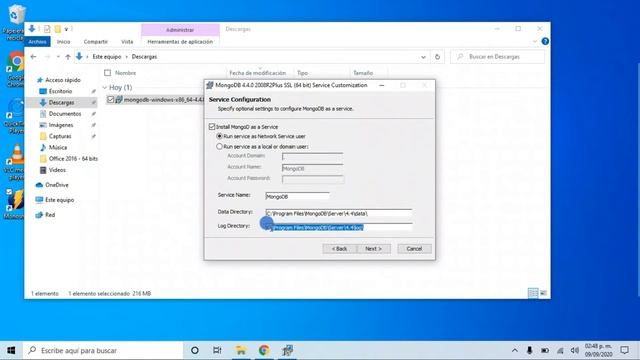Open recent locations dropdown arrow
The width and height of the screenshot is (640, 360).
click(58, 57)
